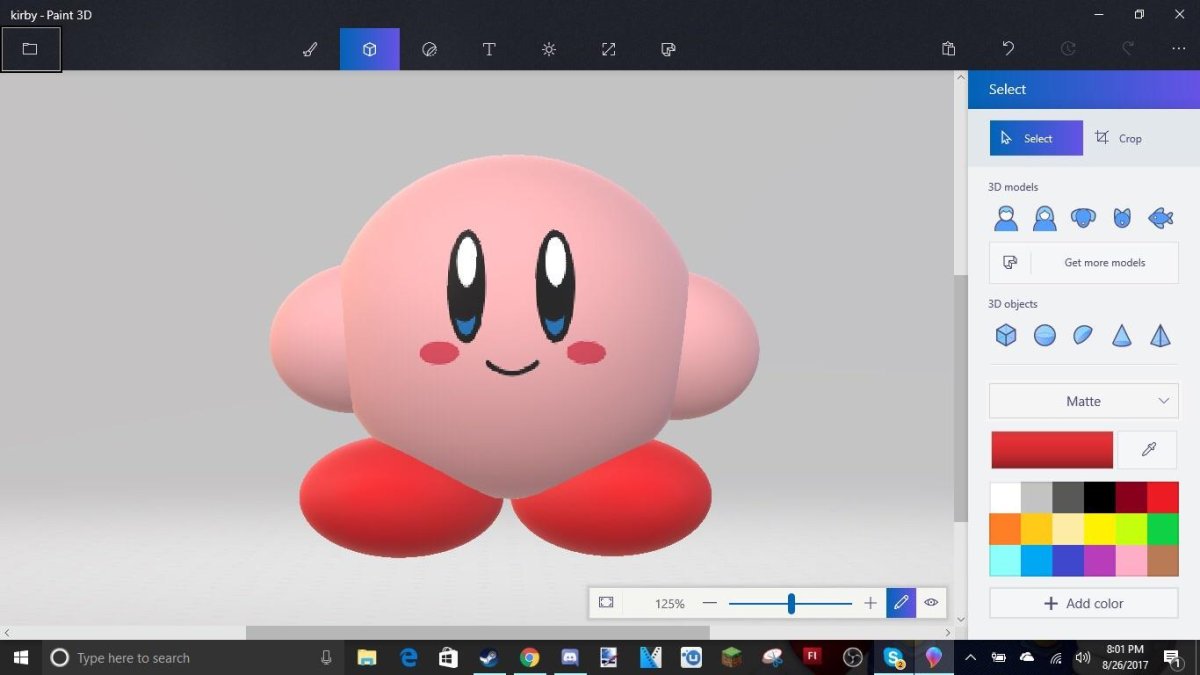This screenshot has height=675, width=1200.
Task: Open the Effects tool
Action: [x=549, y=49]
